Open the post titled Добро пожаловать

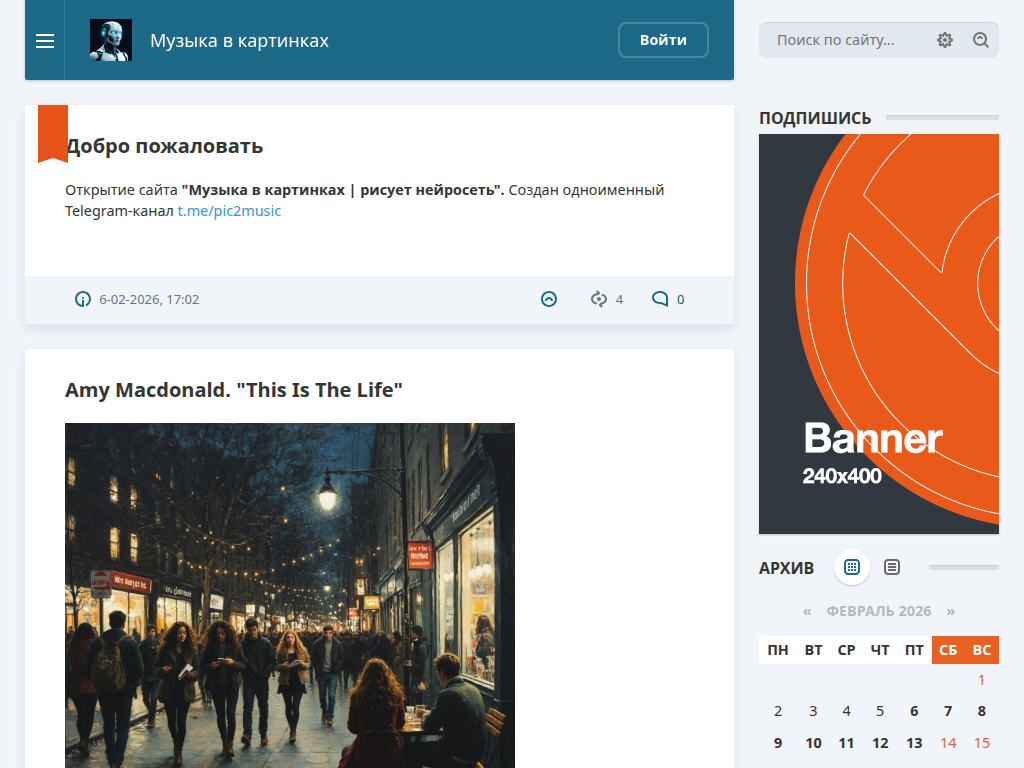click(x=164, y=146)
